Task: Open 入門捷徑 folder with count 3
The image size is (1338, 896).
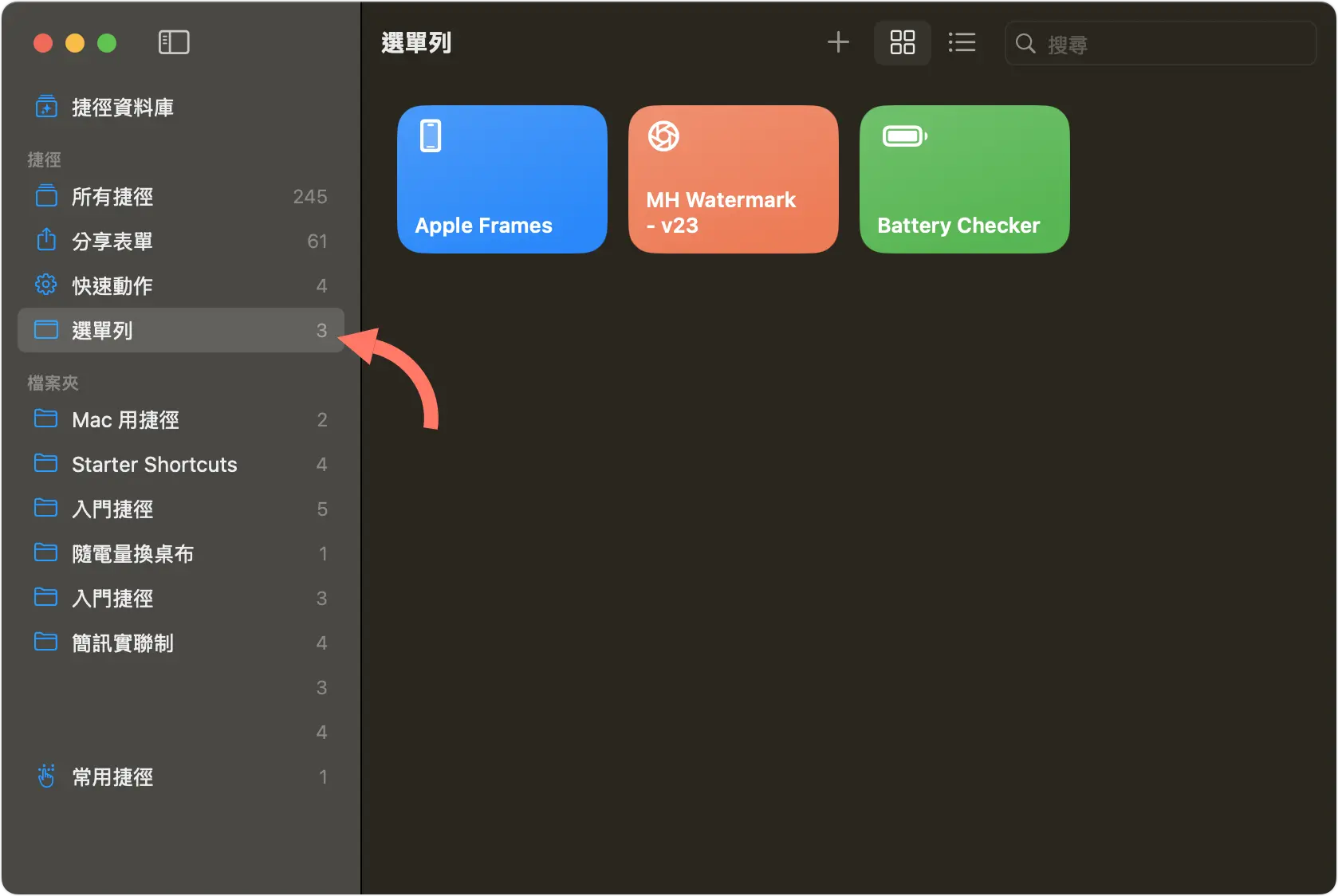Action: (181, 598)
